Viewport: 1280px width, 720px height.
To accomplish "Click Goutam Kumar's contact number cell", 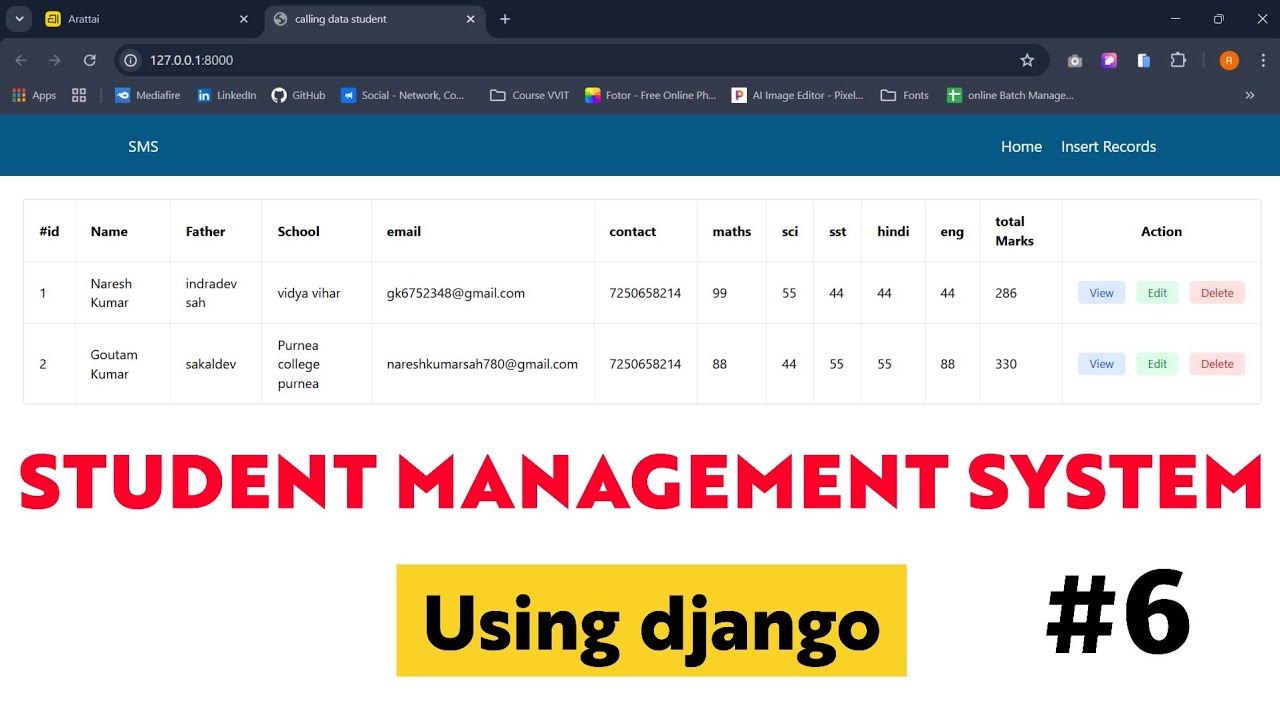I will point(645,364).
